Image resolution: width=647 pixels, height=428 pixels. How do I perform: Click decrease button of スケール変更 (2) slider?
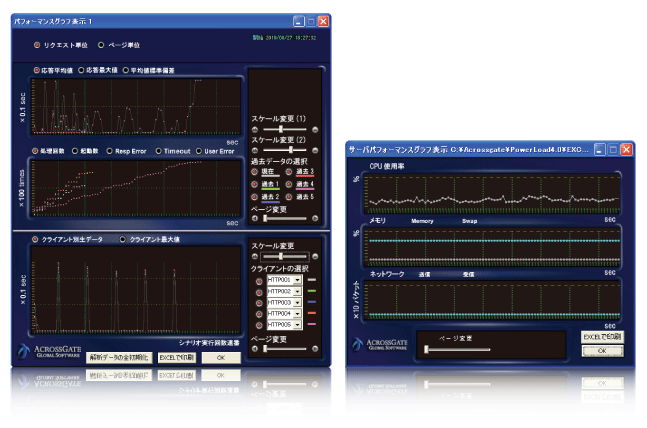point(255,150)
